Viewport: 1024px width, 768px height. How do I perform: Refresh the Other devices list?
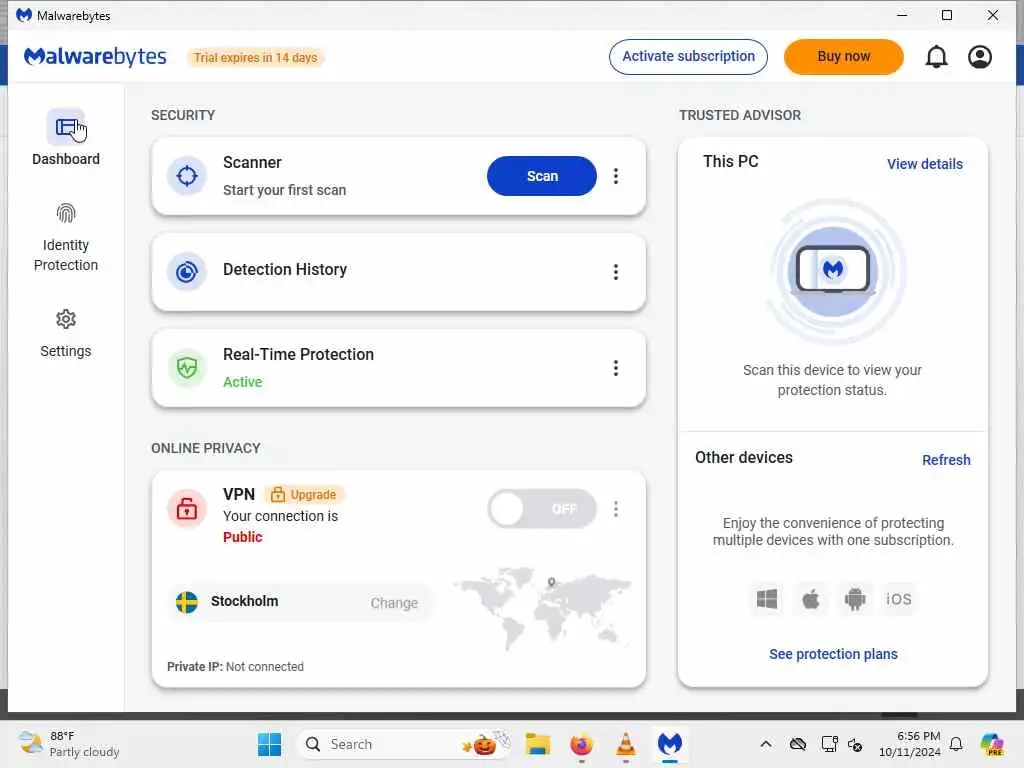[946, 460]
